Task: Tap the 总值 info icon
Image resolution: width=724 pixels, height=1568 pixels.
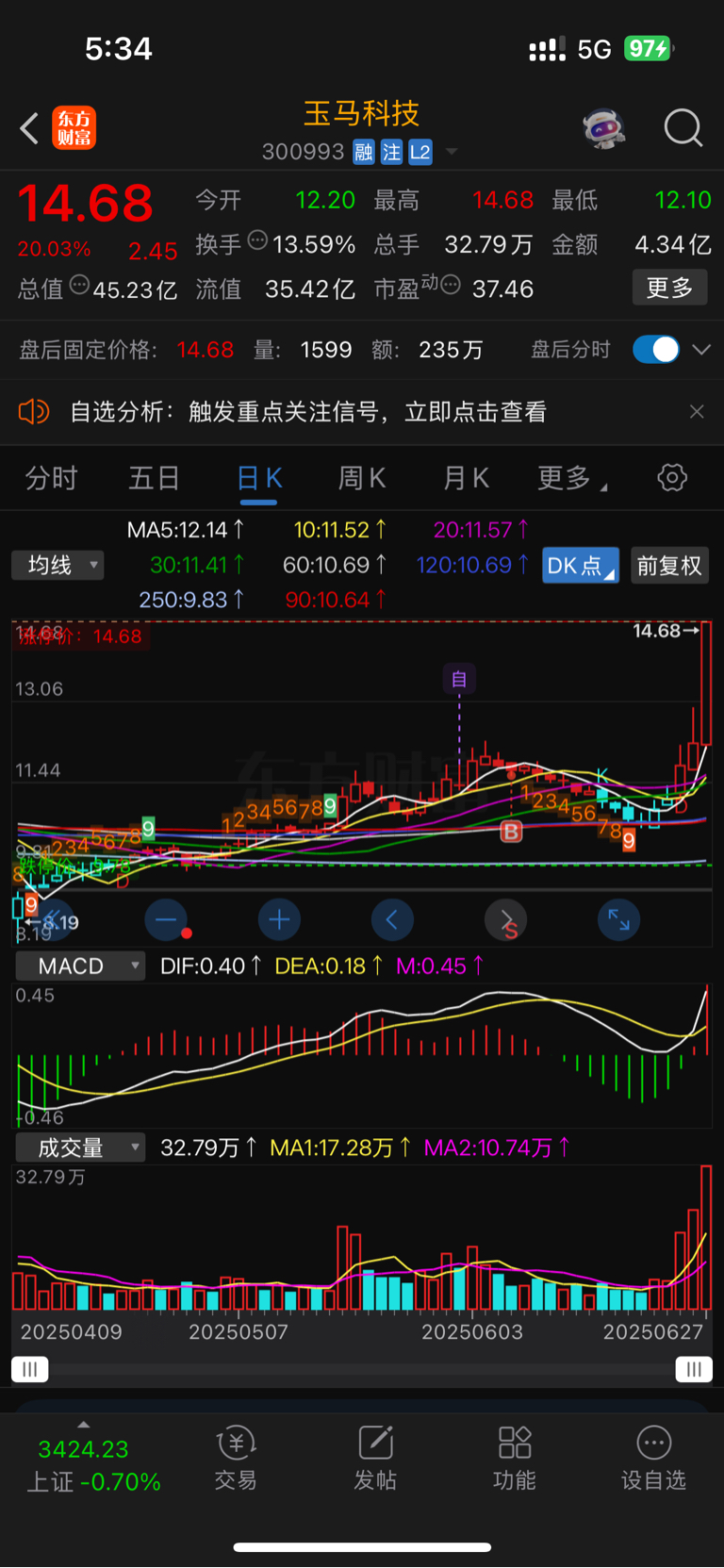Action: (79, 284)
